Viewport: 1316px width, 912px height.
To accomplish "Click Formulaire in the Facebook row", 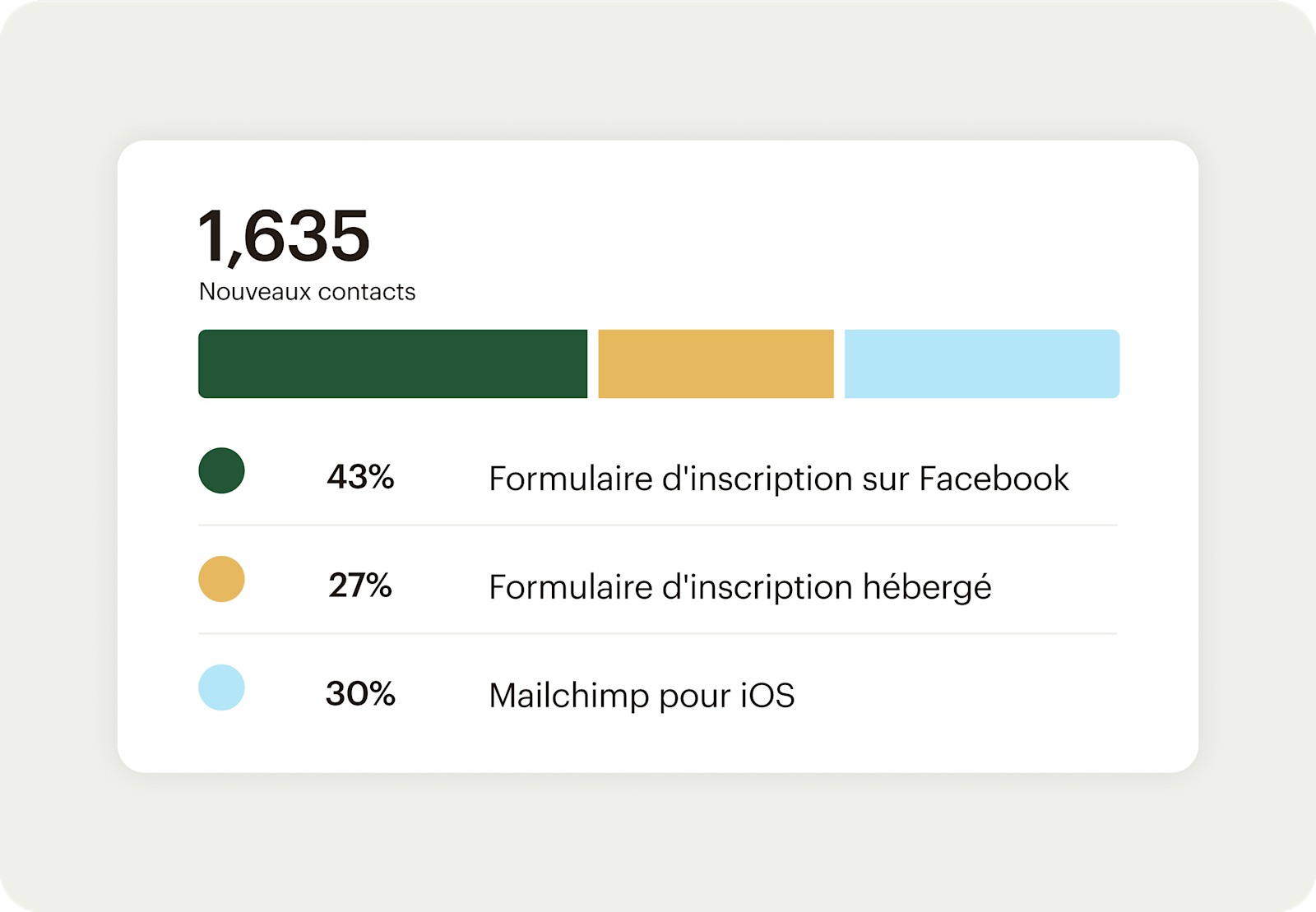I will (x=570, y=479).
